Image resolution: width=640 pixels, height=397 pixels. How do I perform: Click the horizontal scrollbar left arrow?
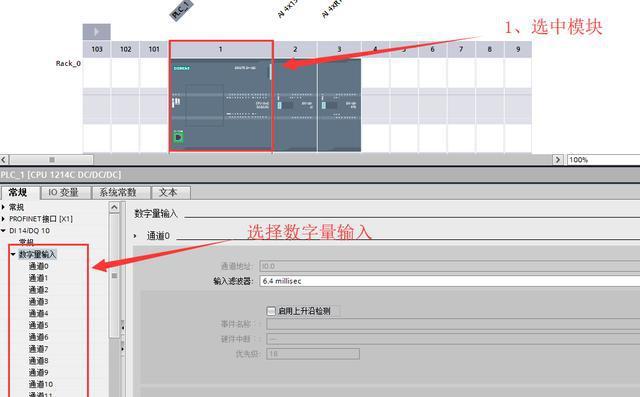pyautogui.click(x=4, y=160)
